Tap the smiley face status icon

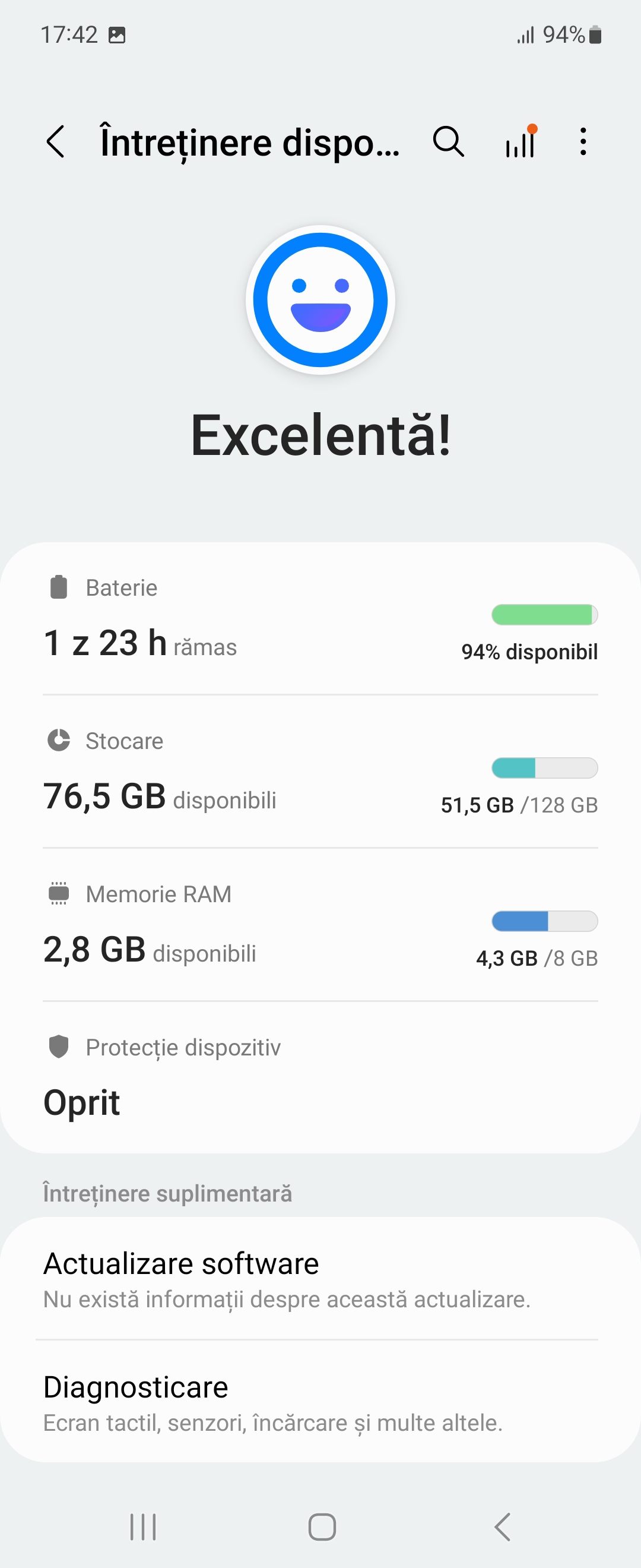click(320, 300)
